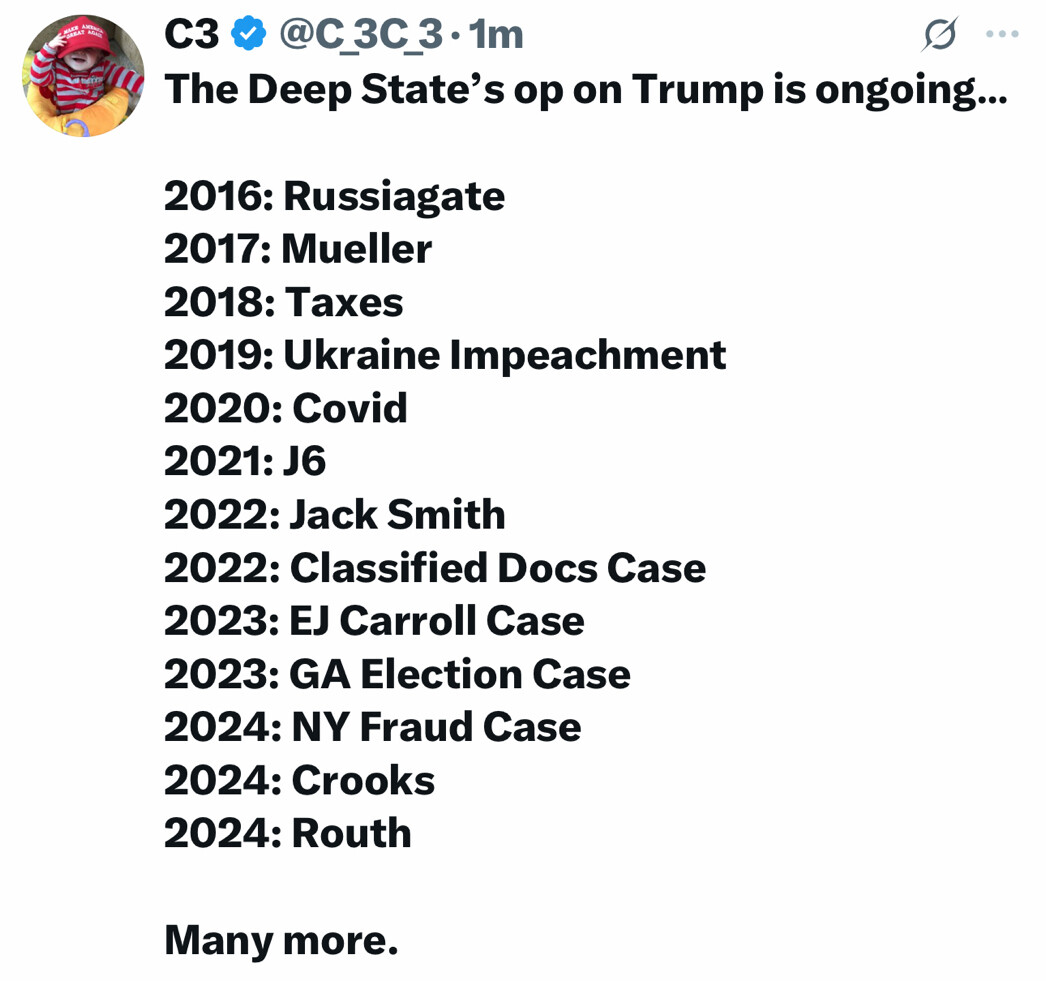Image resolution: width=1046 pixels, height=981 pixels.
Task: Click the '2016: Russiagate' line
Action: 334,196
